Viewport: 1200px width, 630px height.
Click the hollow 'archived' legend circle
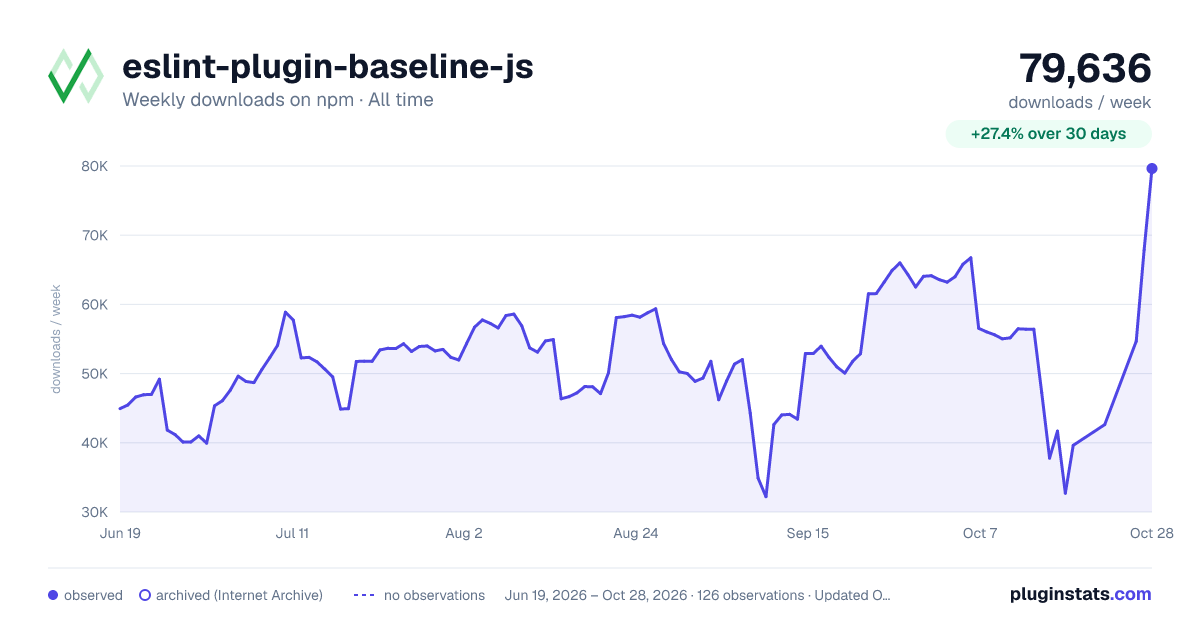click(x=145, y=595)
